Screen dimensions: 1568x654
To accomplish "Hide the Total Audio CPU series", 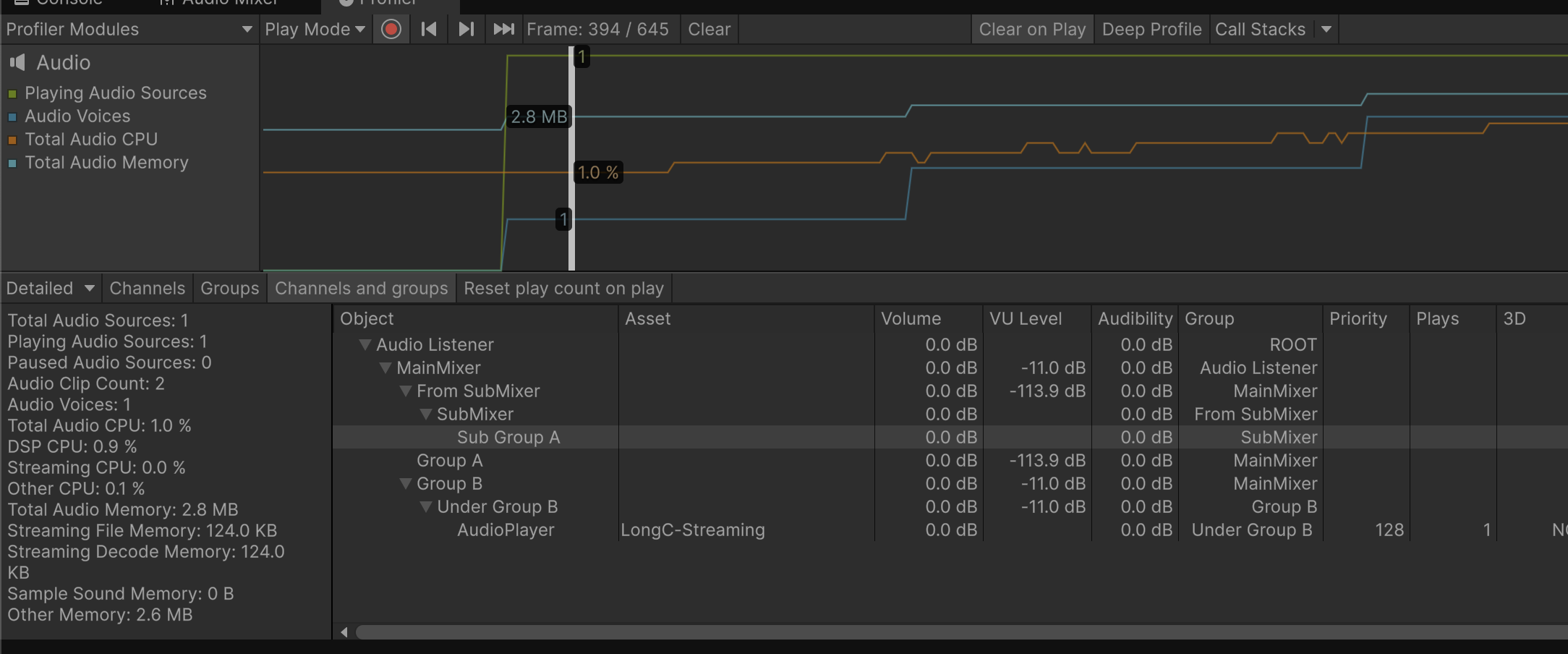I will (12, 140).
